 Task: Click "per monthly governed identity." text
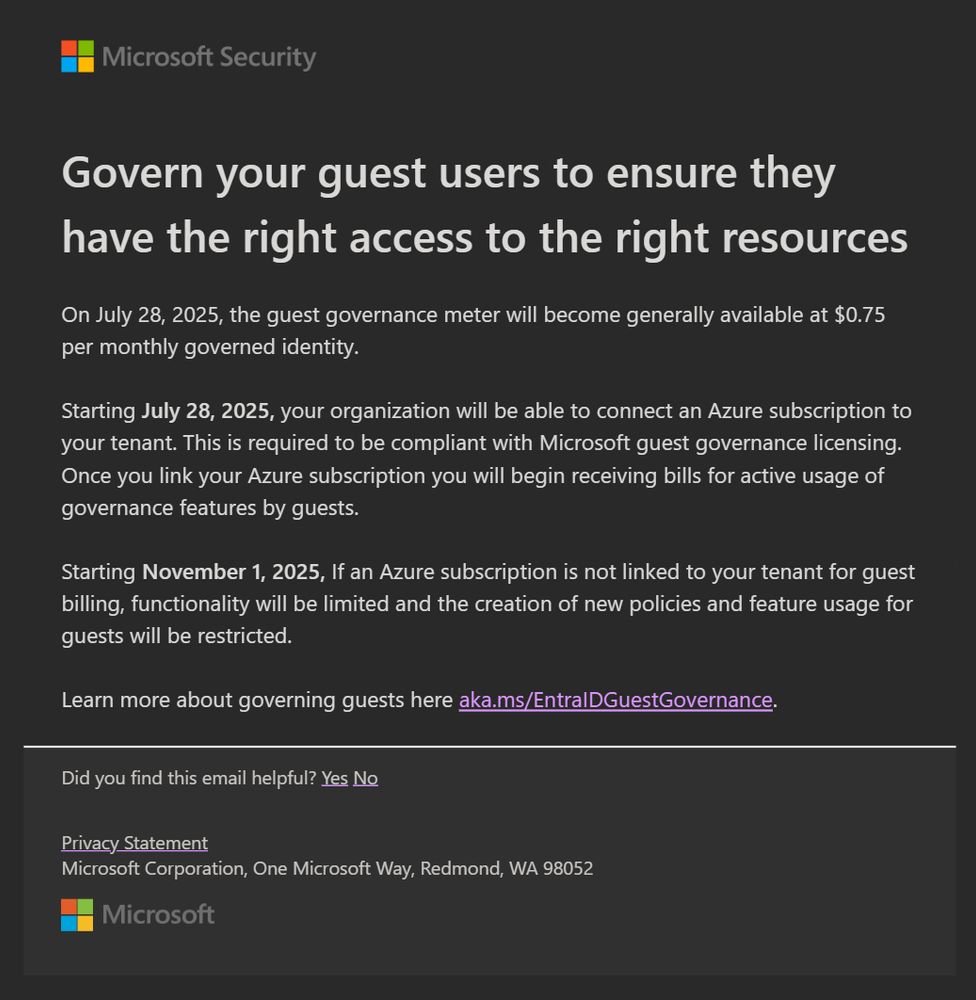[x=210, y=347]
